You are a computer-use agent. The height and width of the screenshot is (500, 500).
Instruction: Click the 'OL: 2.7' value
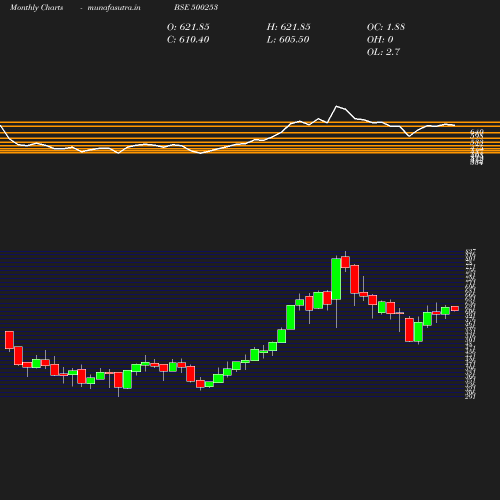pos(383,52)
